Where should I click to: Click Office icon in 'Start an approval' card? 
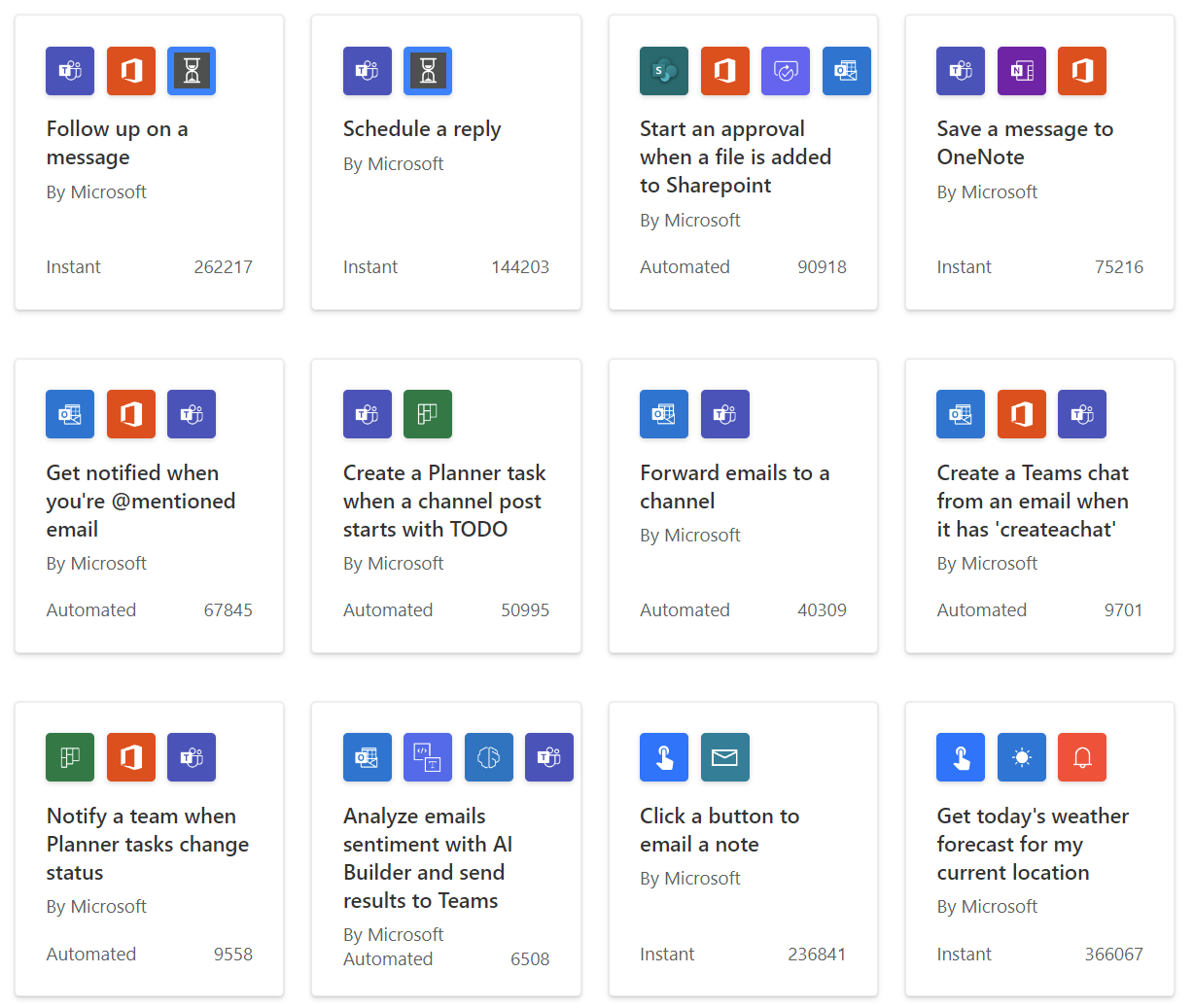(725, 71)
